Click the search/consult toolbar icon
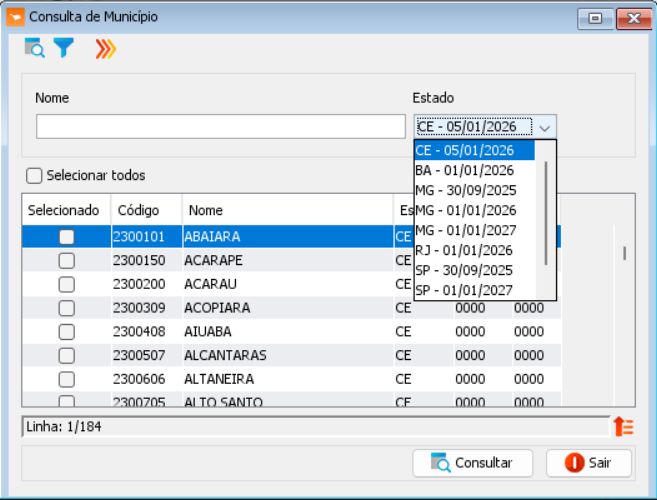The image size is (657, 500). coord(34,48)
